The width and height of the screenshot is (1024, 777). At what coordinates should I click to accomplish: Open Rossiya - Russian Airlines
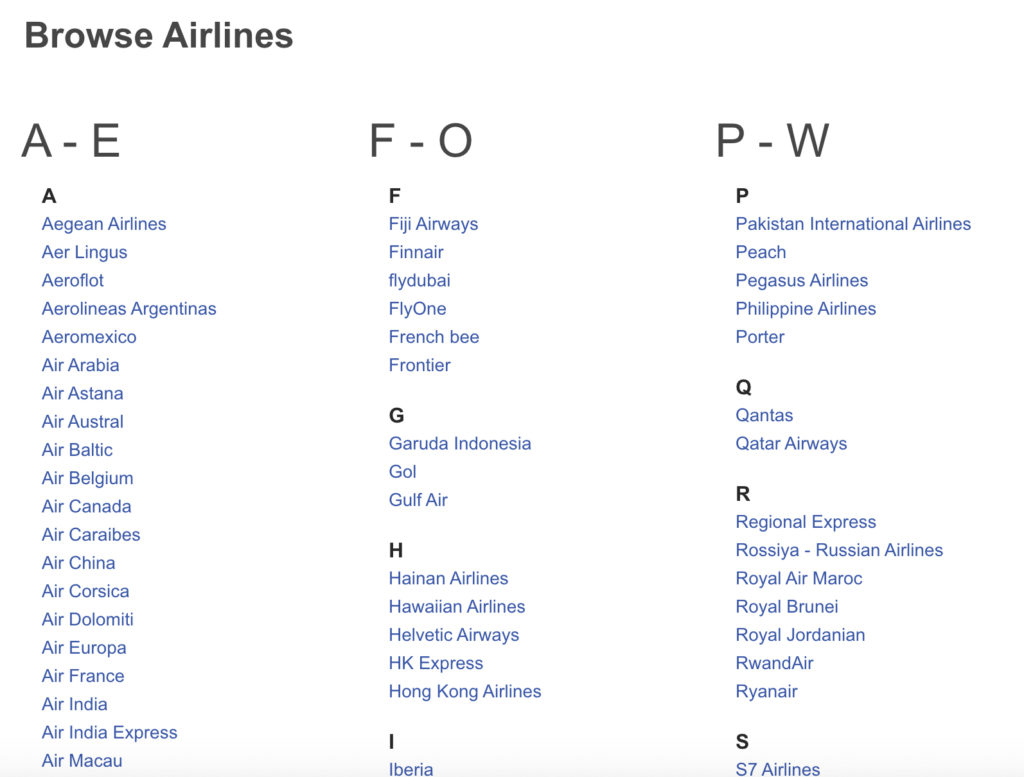(839, 550)
